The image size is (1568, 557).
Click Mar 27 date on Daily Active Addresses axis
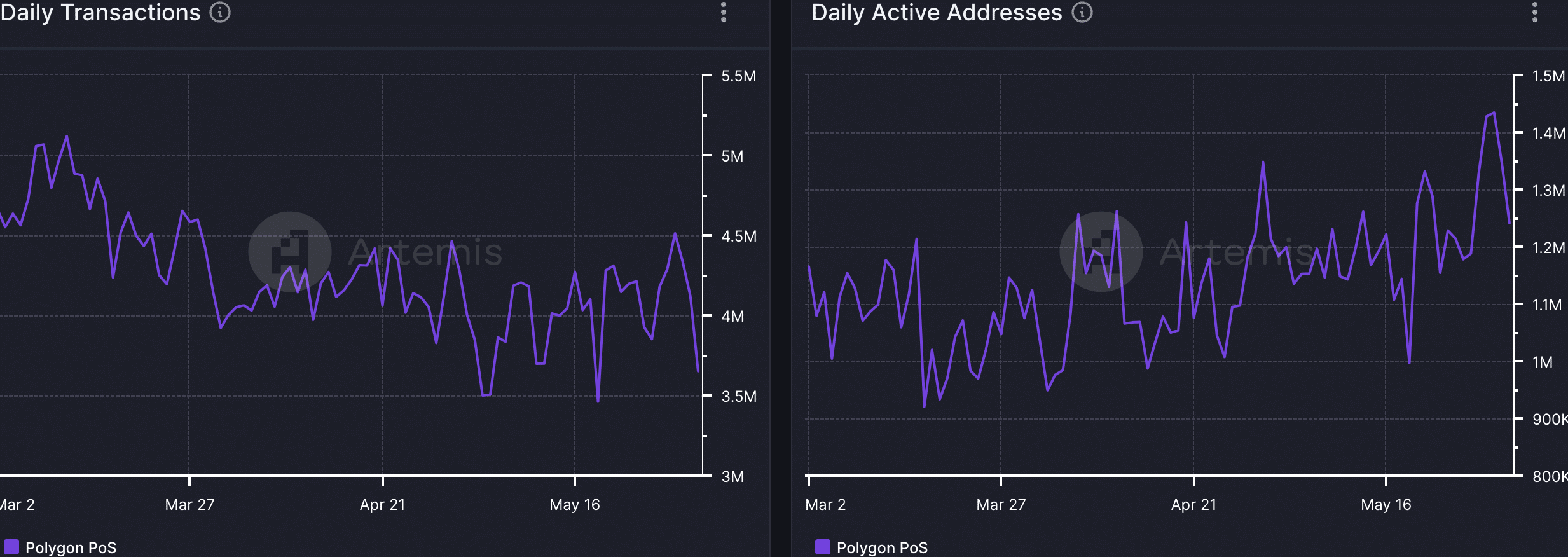tap(1001, 505)
